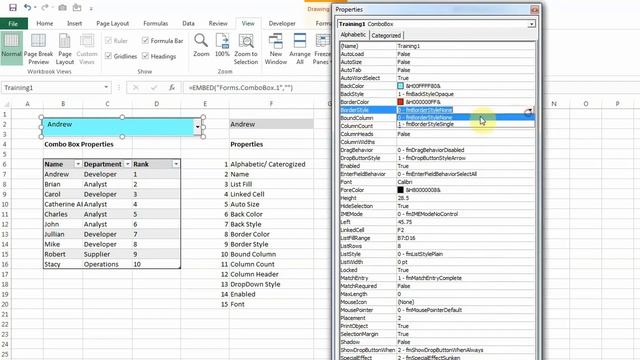Open the Rank column filter dropdown

(176, 164)
